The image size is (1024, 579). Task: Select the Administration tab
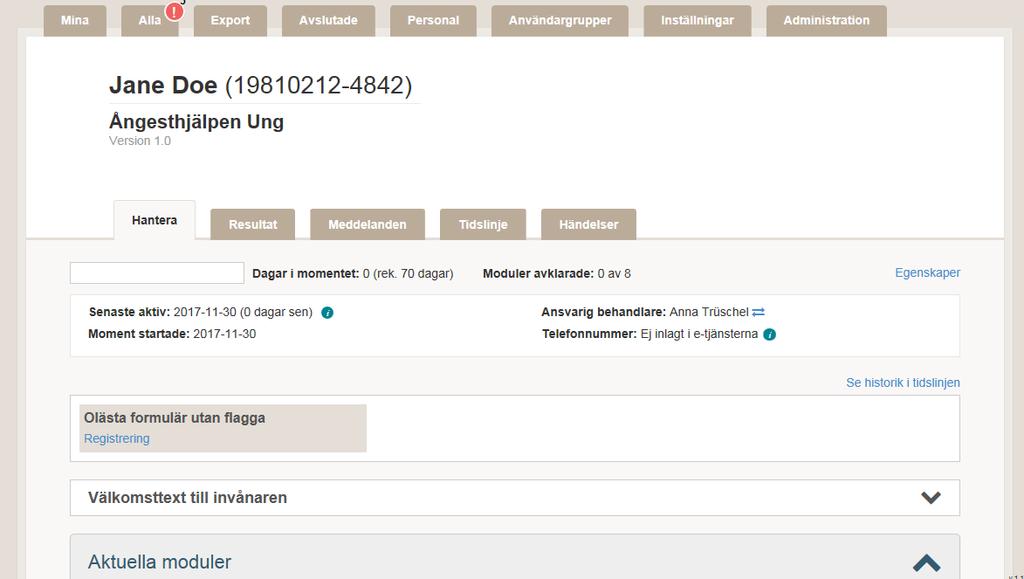826,21
